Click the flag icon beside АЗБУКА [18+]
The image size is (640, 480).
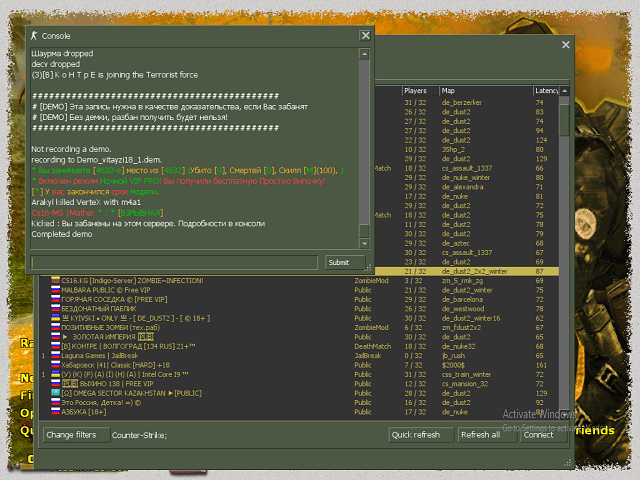56,412
